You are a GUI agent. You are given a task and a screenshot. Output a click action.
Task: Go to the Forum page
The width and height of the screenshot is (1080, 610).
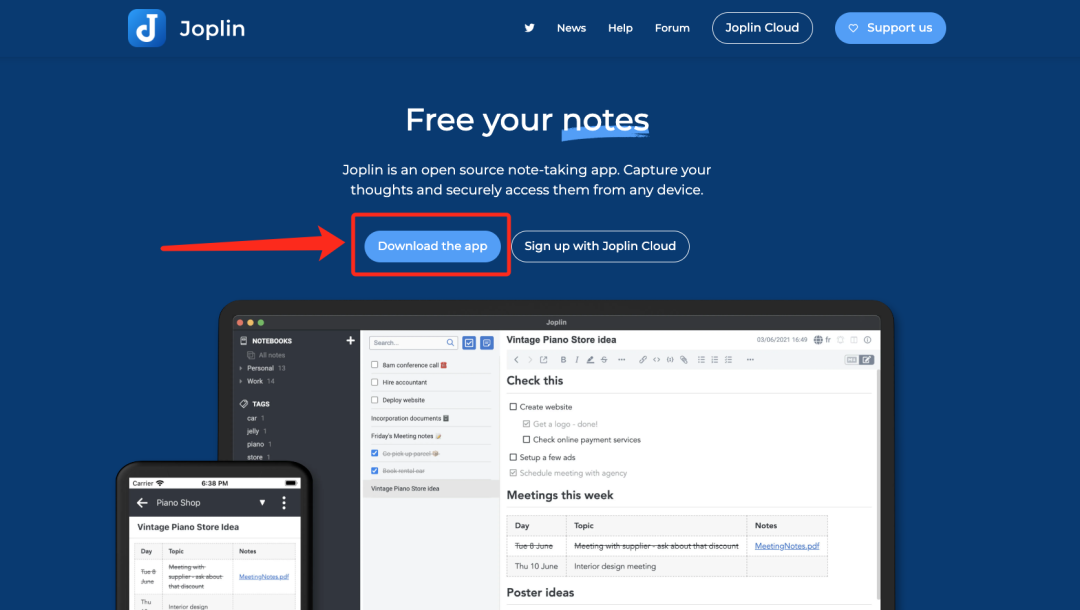click(x=672, y=28)
